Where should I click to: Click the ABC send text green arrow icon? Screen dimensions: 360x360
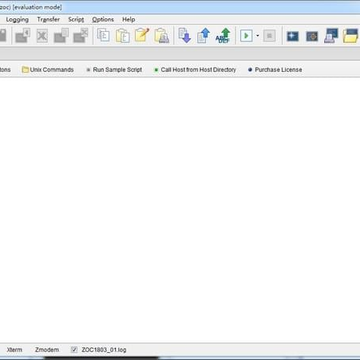pyautogui.click(x=223, y=35)
